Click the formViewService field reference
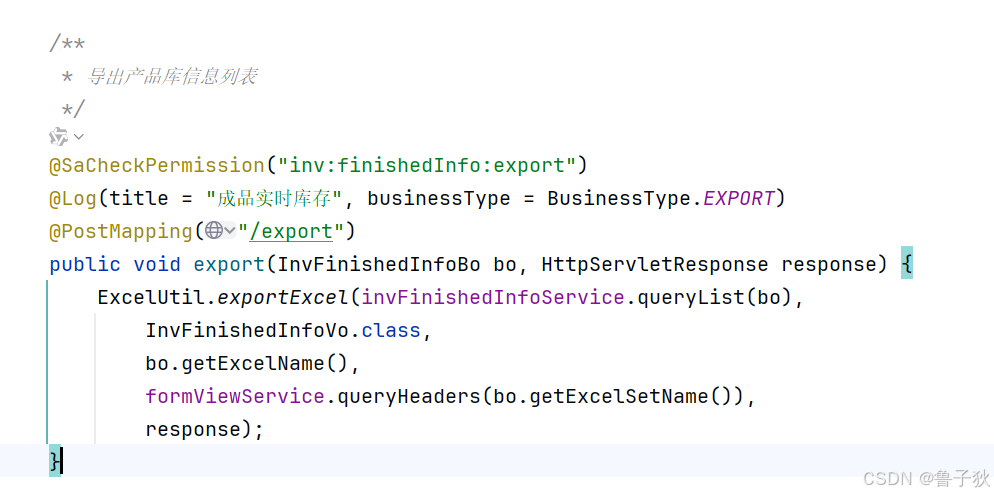The height and width of the screenshot is (496, 994). tap(235, 396)
